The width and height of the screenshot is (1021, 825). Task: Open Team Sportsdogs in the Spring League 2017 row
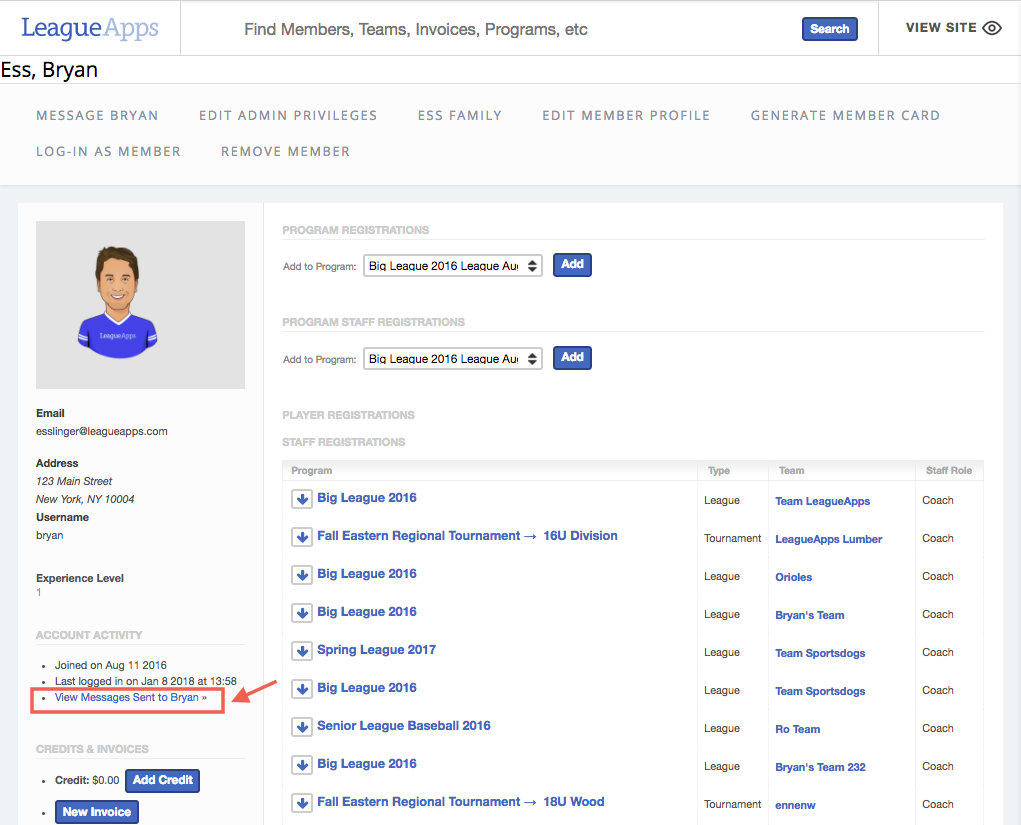pyautogui.click(x=820, y=653)
